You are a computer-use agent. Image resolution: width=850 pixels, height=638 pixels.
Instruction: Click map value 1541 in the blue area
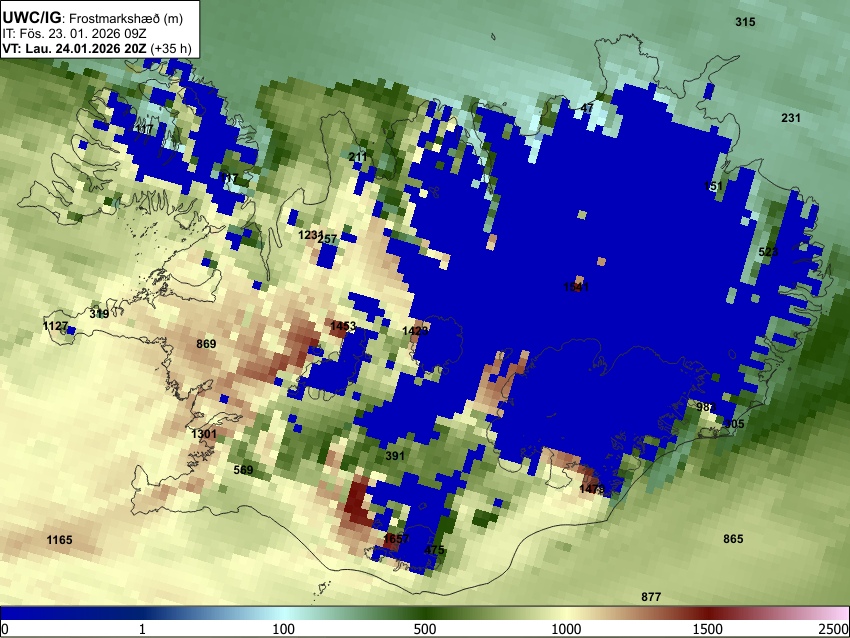[576, 287]
